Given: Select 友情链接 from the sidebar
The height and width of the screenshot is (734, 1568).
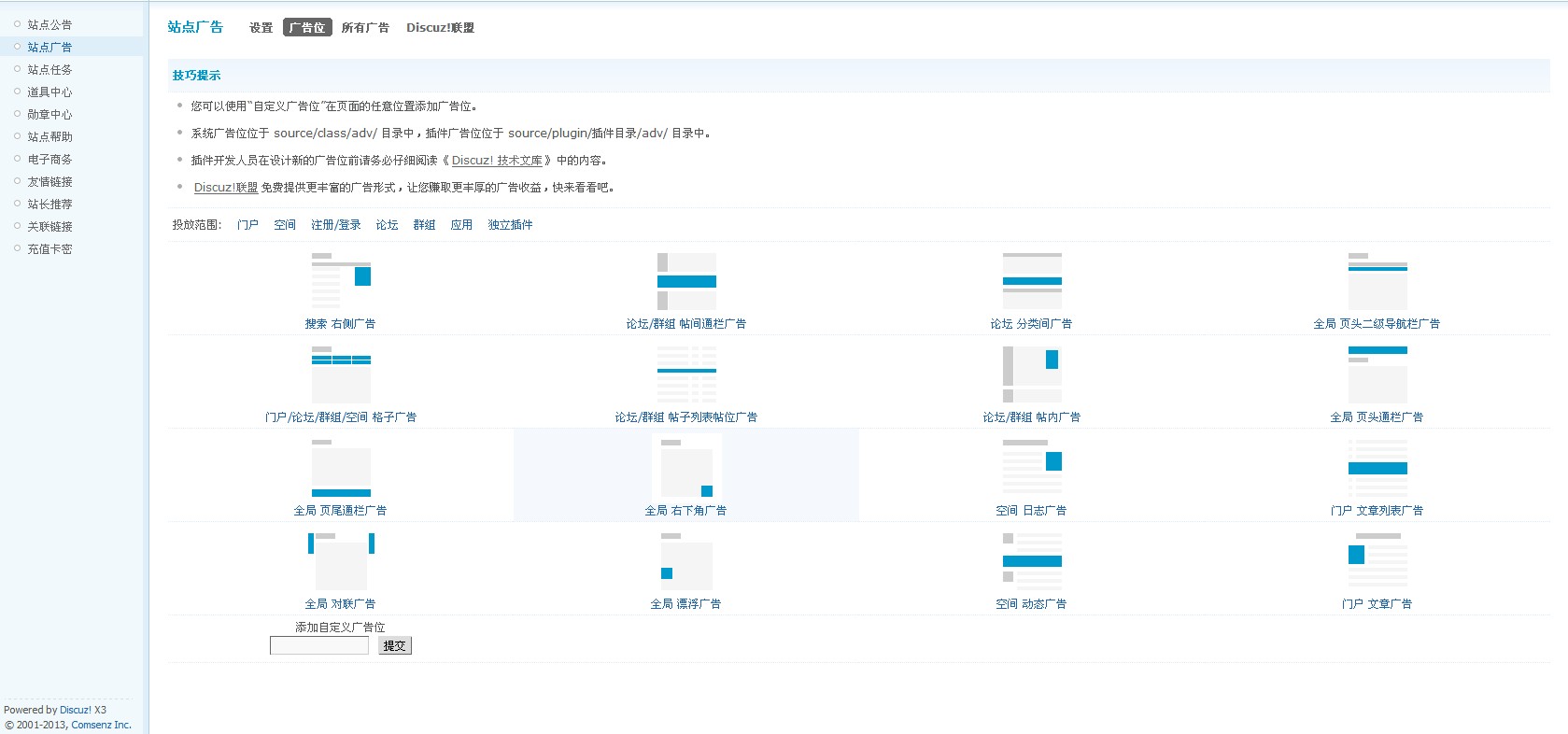Looking at the screenshot, I should coord(49,181).
